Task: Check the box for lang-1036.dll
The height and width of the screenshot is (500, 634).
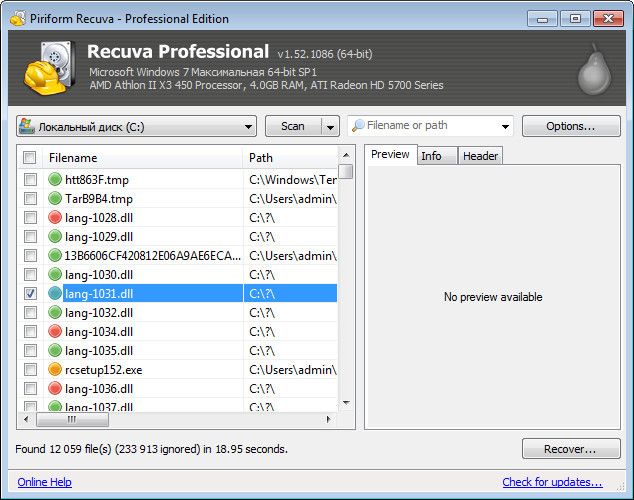Action: click(x=30, y=388)
